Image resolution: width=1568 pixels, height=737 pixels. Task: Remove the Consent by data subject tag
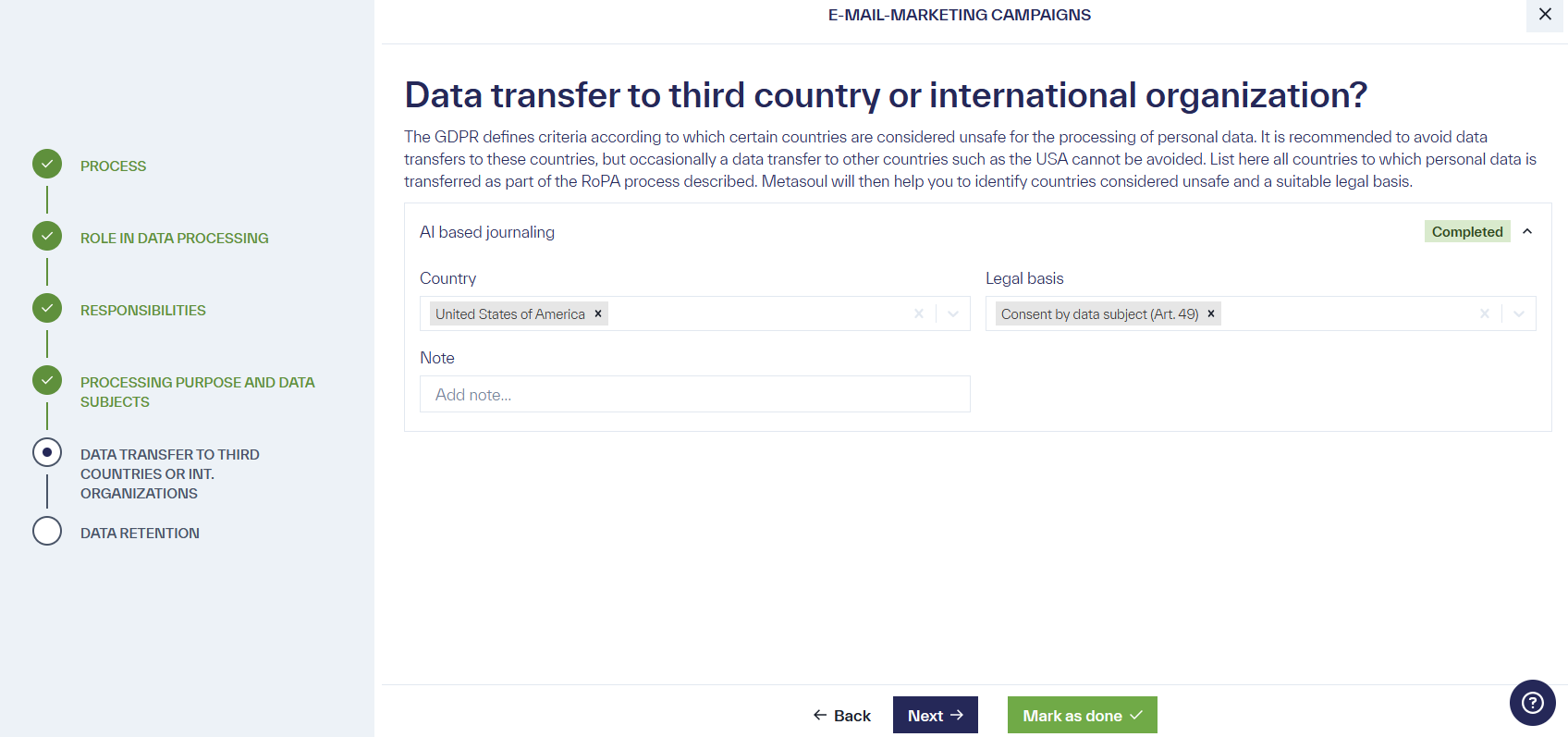pos(1211,313)
